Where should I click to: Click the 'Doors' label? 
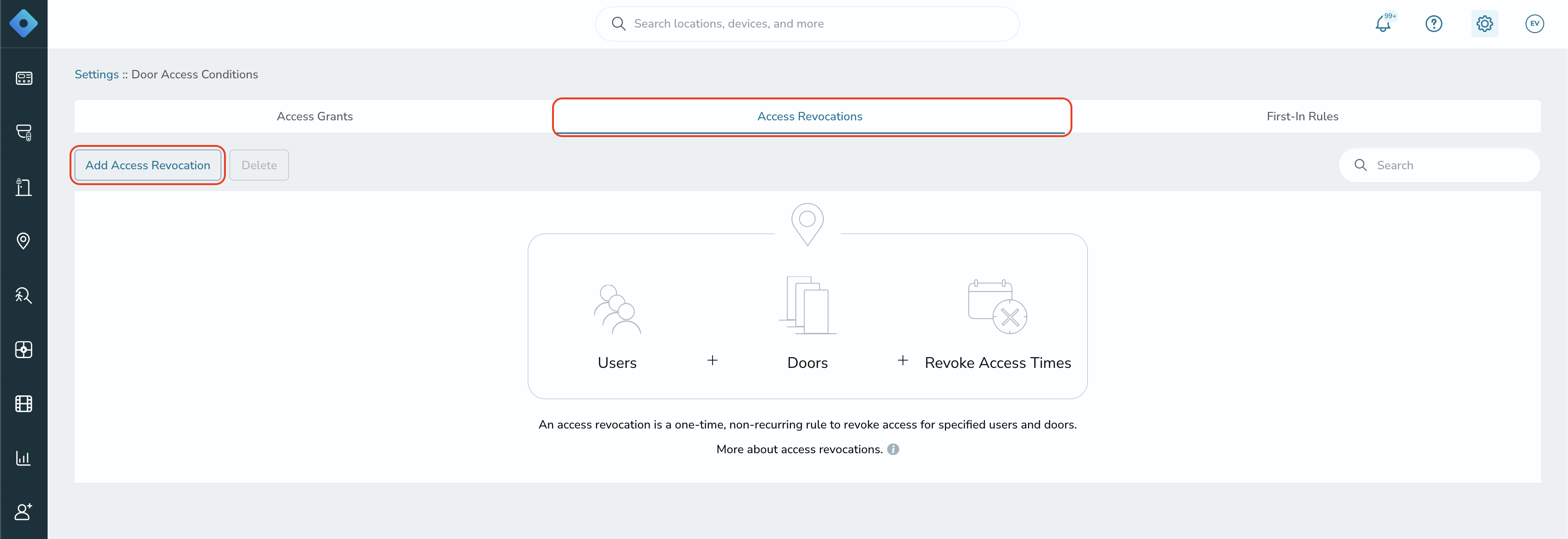(808, 363)
